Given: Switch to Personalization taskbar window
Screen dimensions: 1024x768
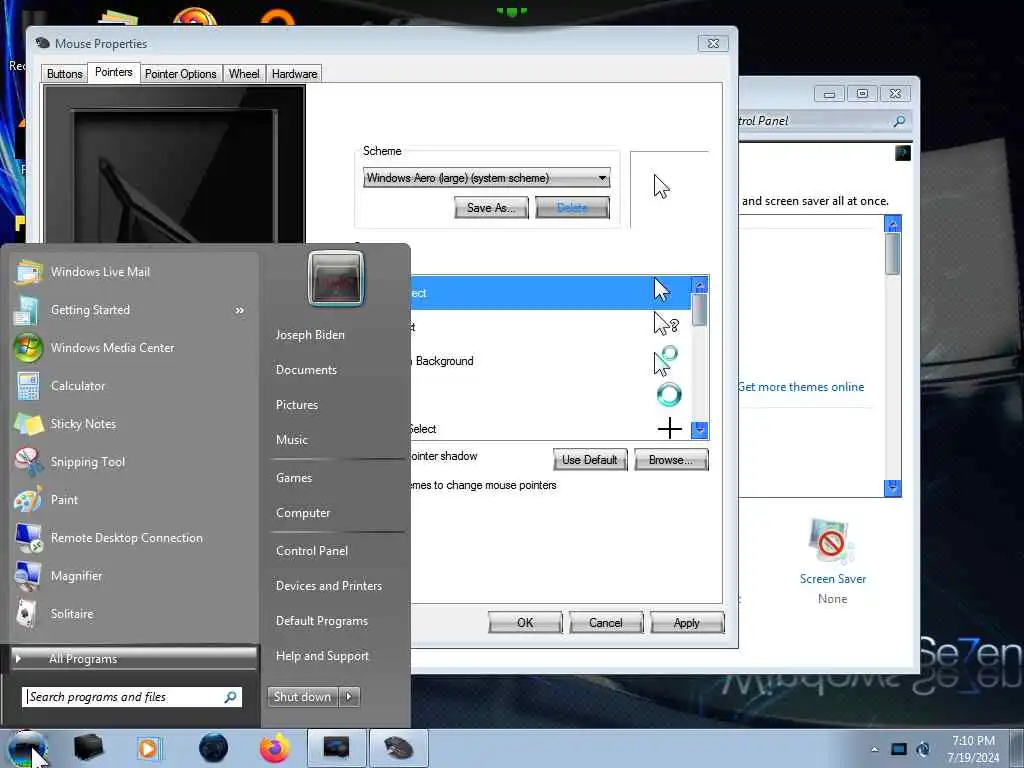Looking at the screenshot, I should coord(336,748).
